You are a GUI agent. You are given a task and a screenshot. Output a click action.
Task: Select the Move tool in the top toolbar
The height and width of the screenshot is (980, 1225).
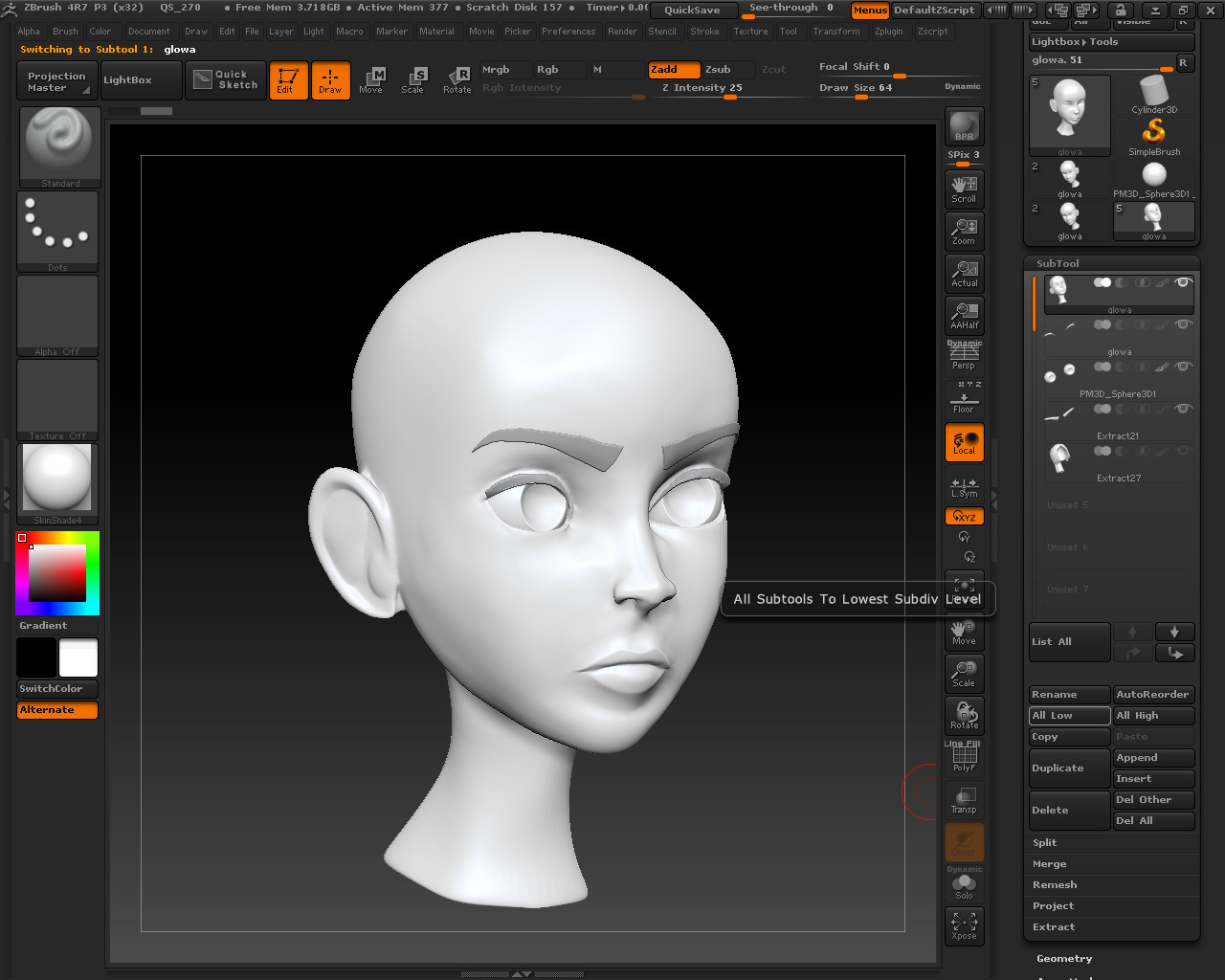tap(372, 80)
